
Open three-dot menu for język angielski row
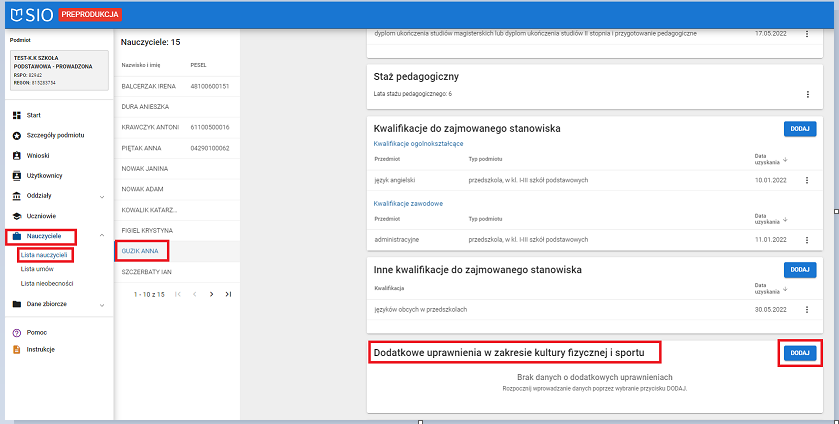807,180
